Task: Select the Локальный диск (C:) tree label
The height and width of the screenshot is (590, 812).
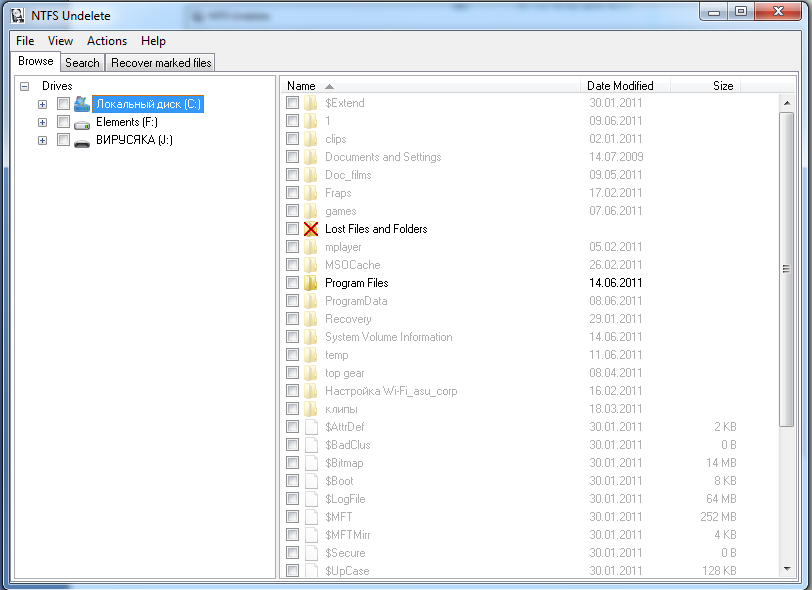Action: pyautogui.click(x=148, y=104)
